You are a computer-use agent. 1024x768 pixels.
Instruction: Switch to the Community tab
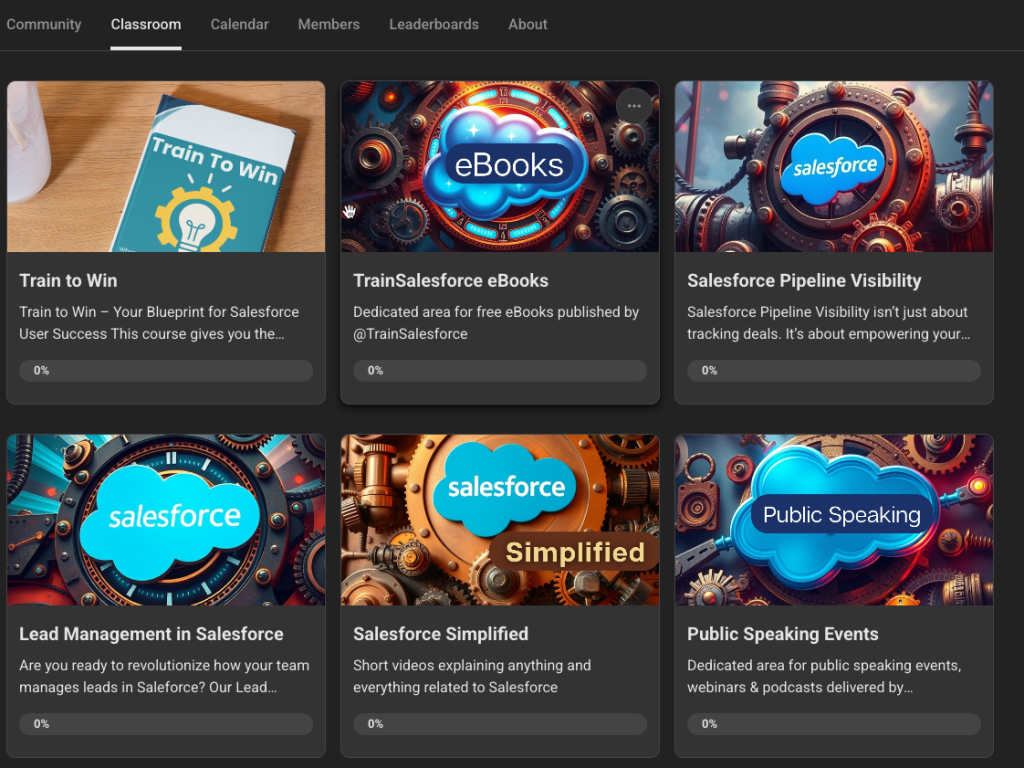44,24
